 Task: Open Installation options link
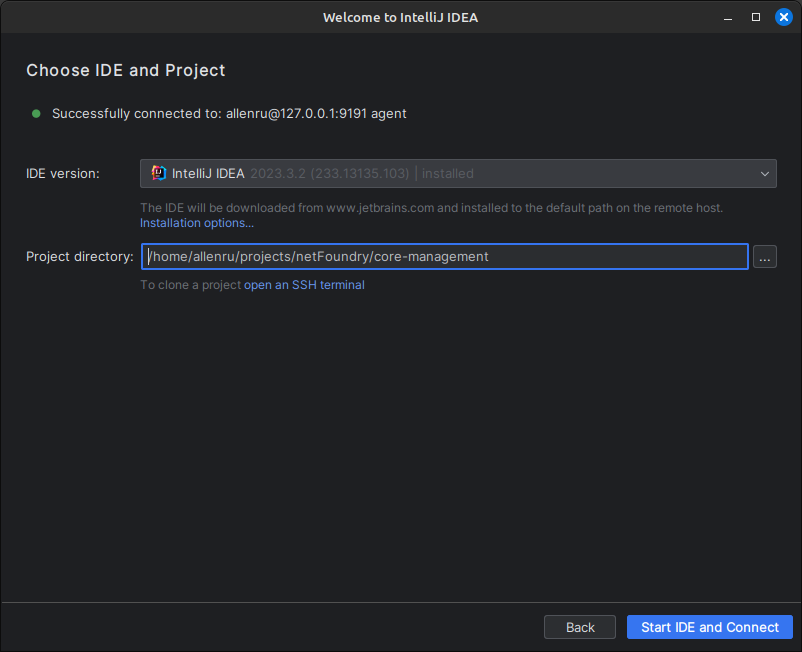point(196,223)
